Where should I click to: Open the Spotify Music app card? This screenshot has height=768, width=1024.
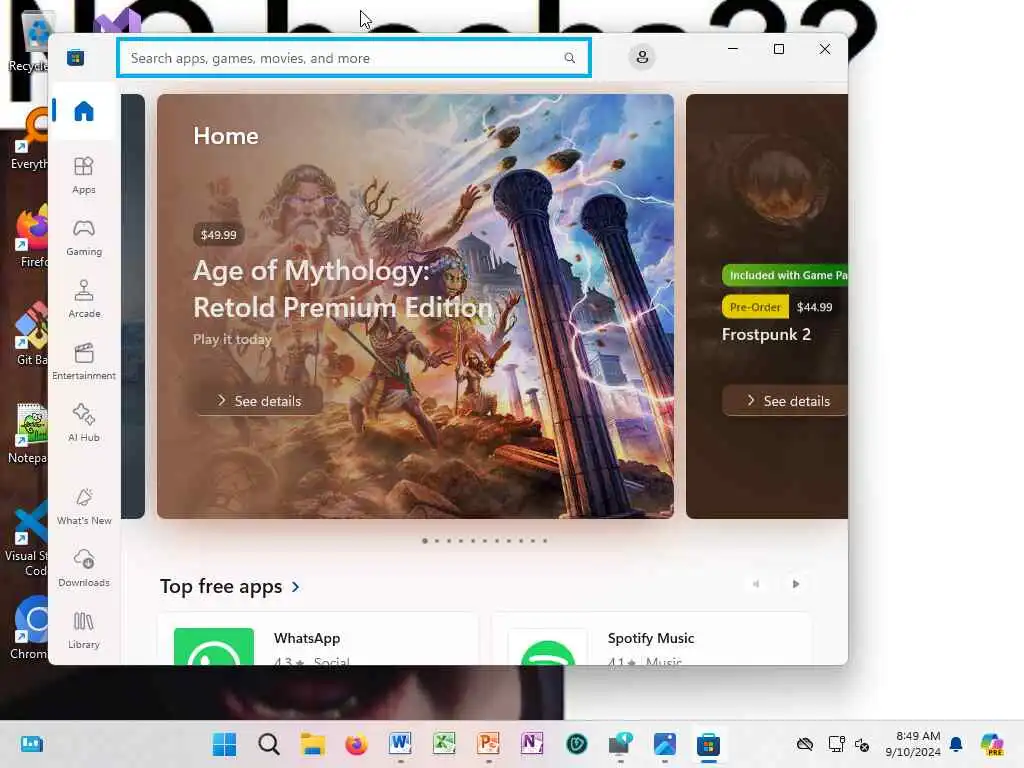click(651, 639)
